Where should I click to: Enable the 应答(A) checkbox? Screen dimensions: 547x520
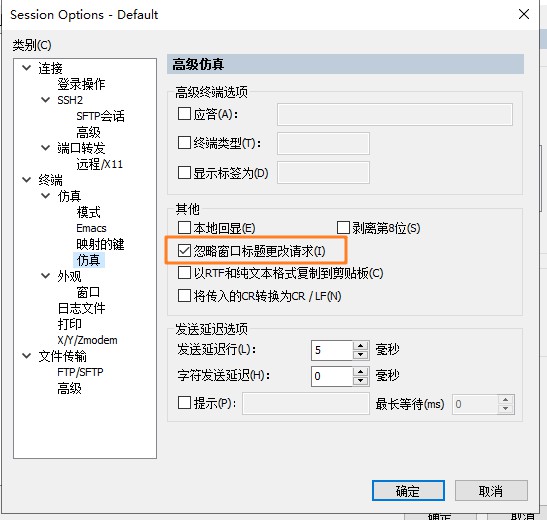[x=184, y=114]
